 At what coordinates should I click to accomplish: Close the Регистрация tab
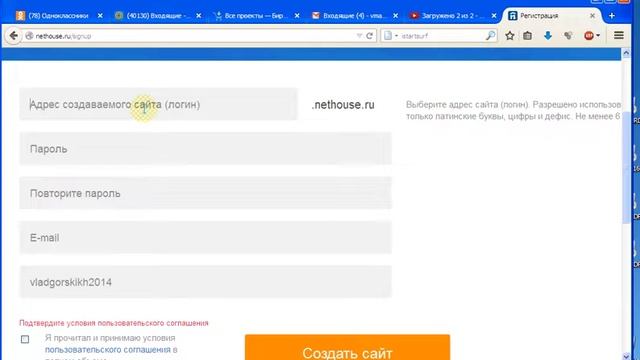point(592,16)
